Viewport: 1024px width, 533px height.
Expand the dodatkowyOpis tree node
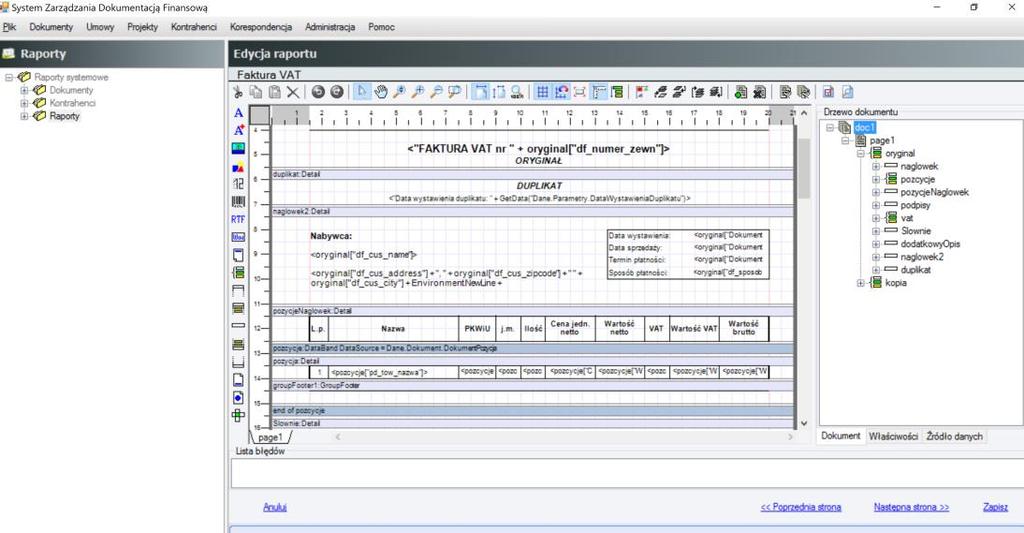point(875,244)
